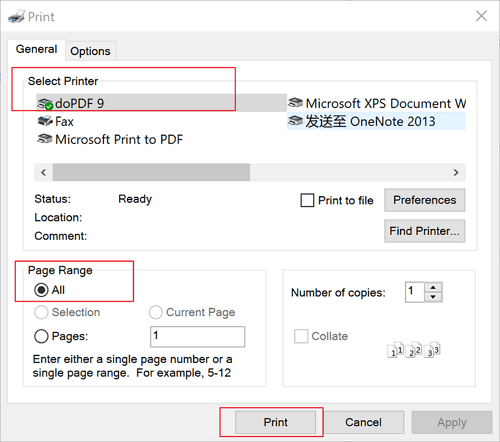Pick the Microsoft Print to PDF icon

[x=45, y=139]
